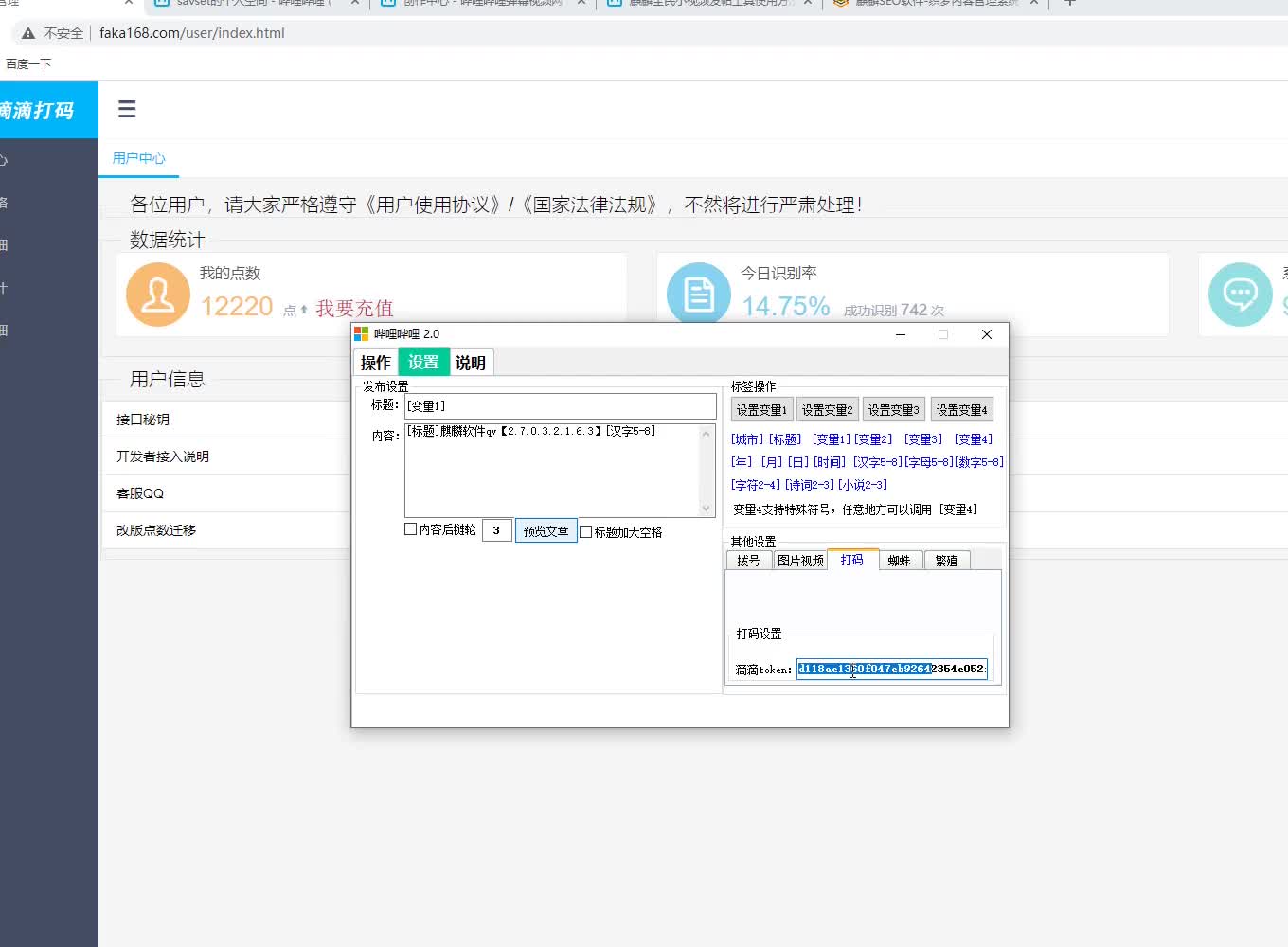Open the 百度一下 bookmark
Viewport: 1288px width, 947px height.
pos(28,64)
